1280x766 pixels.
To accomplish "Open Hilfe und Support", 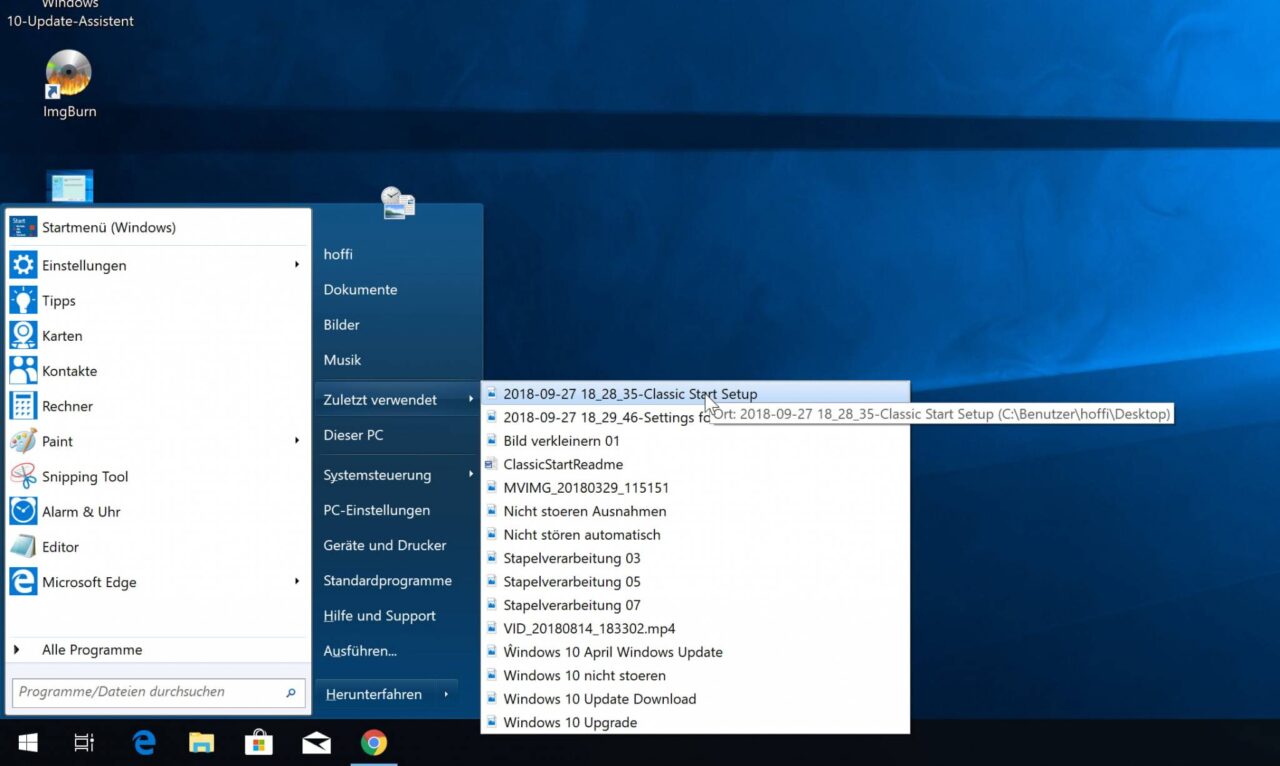I will (x=380, y=615).
